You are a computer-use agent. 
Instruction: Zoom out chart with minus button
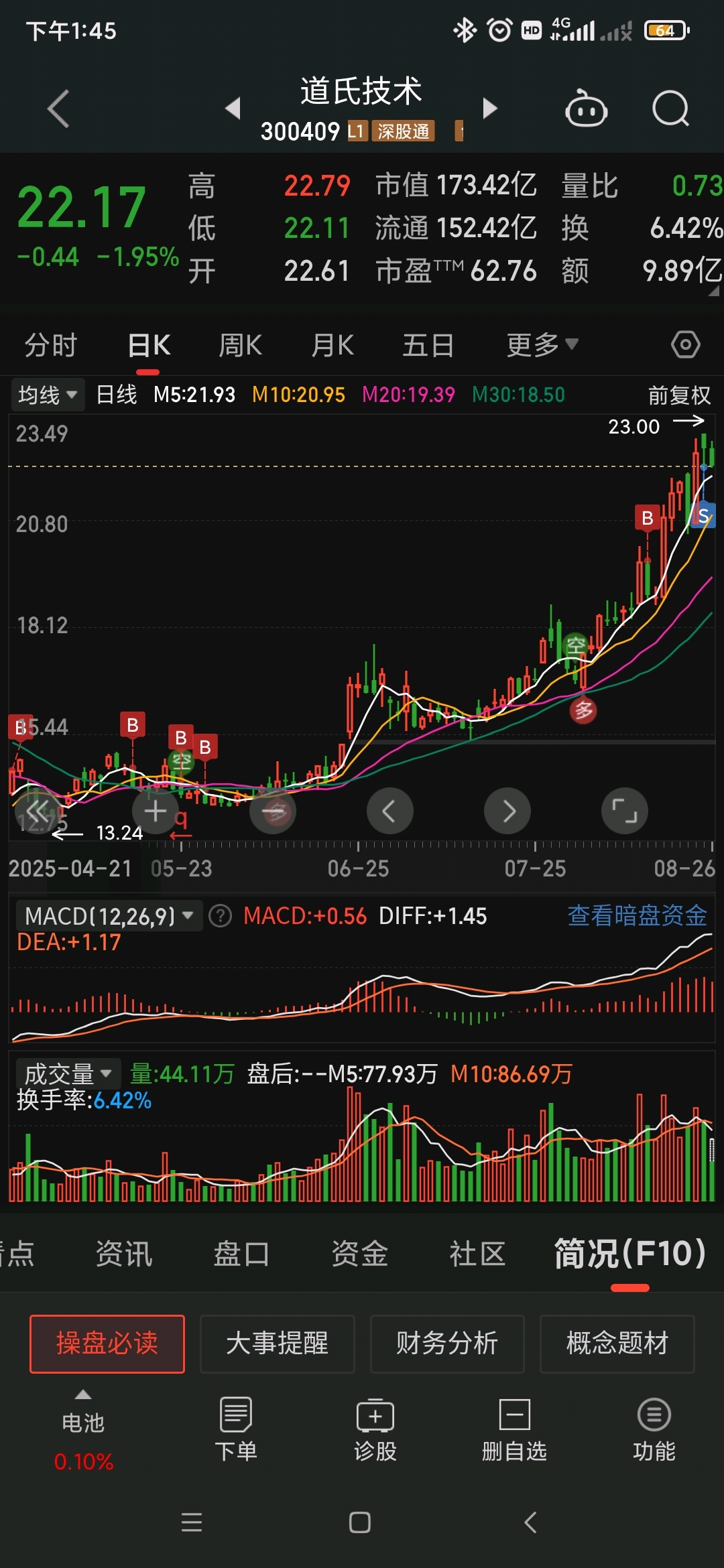click(x=273, y=811)
